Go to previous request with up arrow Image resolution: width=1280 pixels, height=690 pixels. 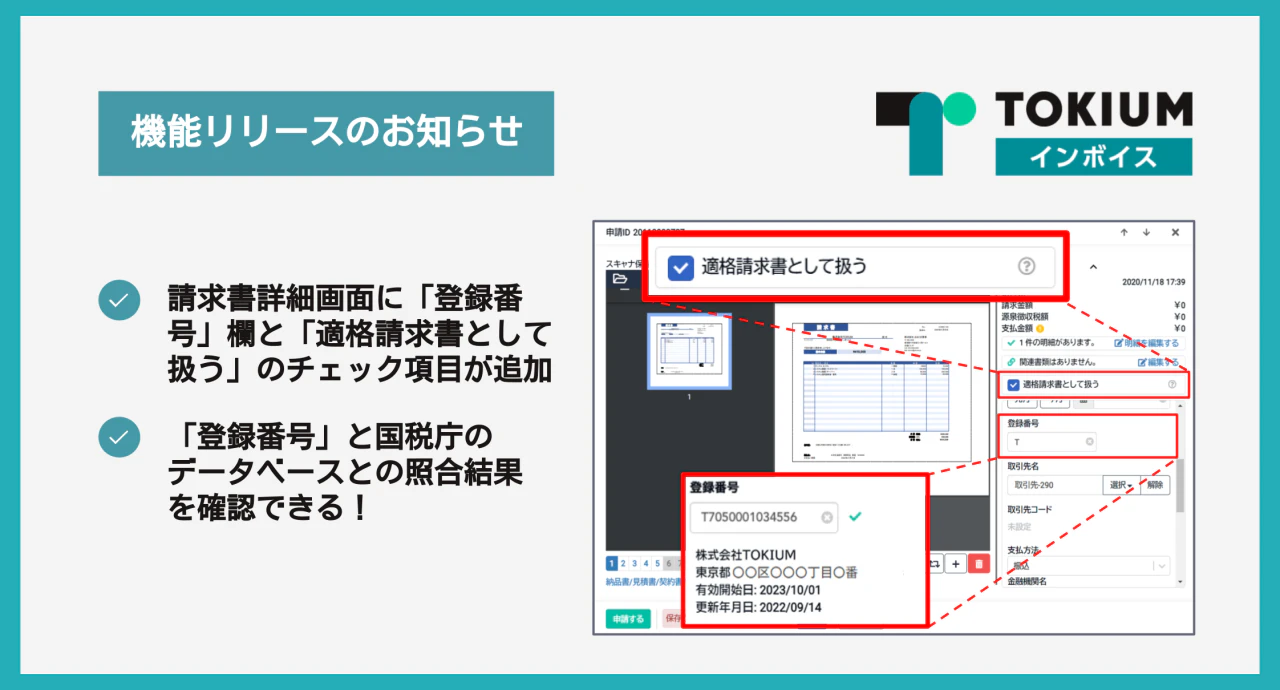coord(1124,232)
